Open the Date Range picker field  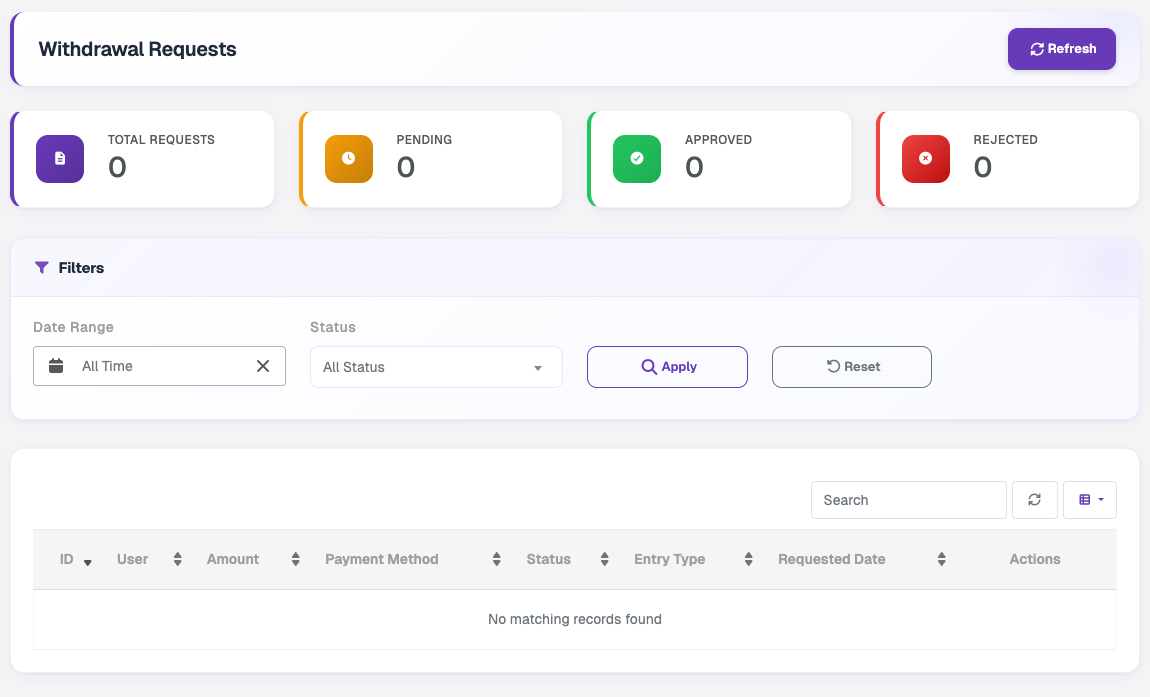tap(159, 366)
